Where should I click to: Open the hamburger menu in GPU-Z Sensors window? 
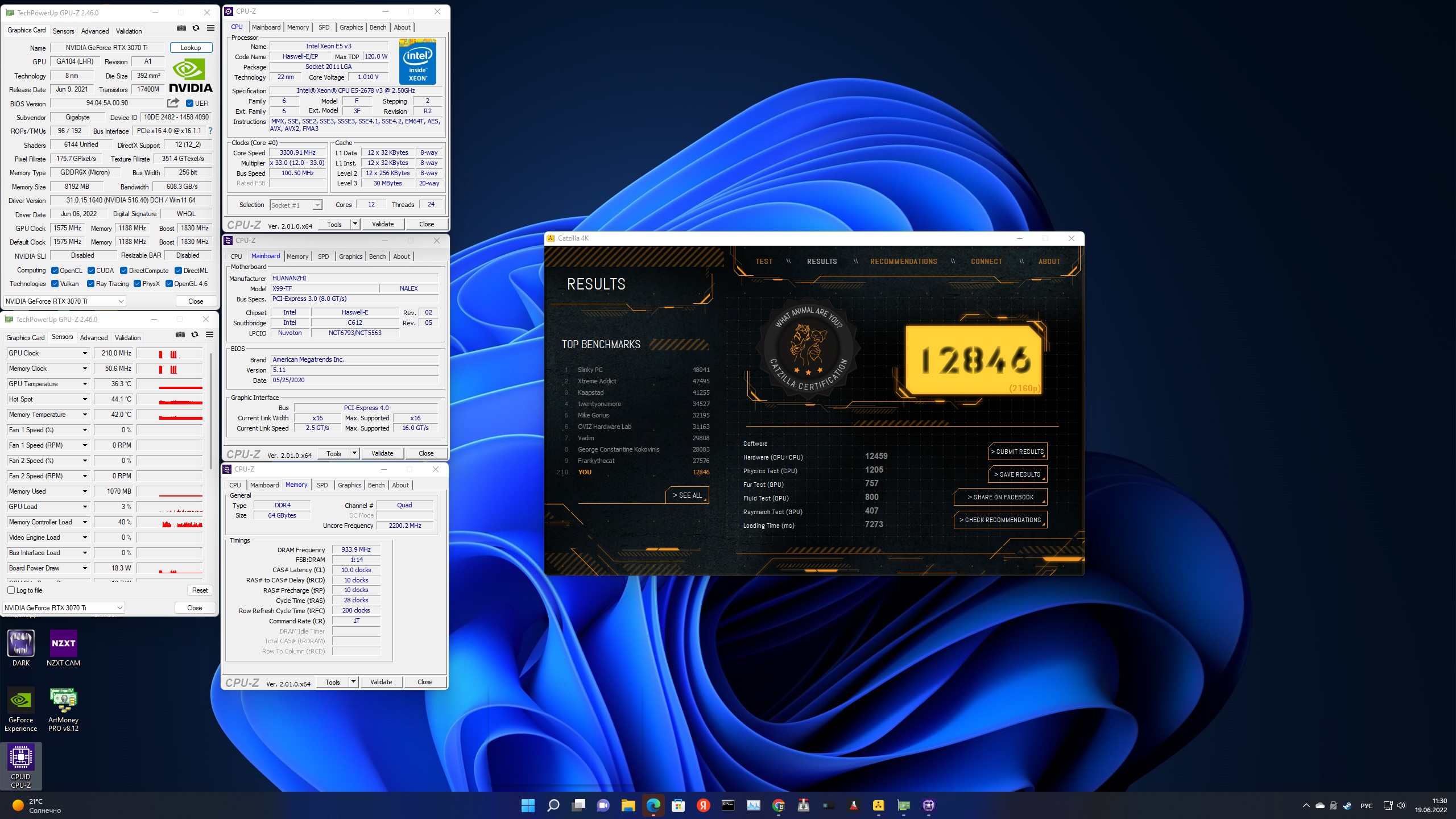[x=209, y=334]
